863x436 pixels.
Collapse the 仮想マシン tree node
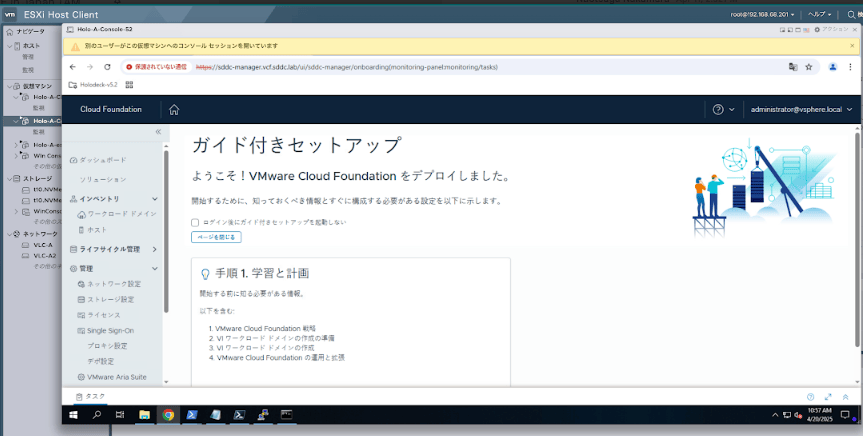pos(9,86)
